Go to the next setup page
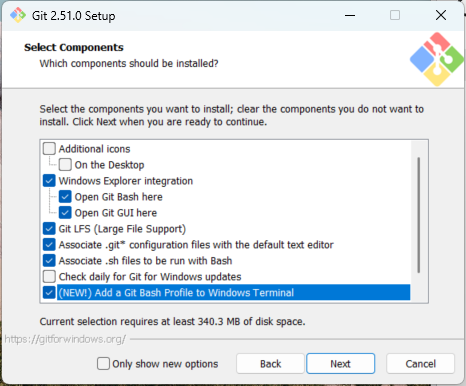 341,364
